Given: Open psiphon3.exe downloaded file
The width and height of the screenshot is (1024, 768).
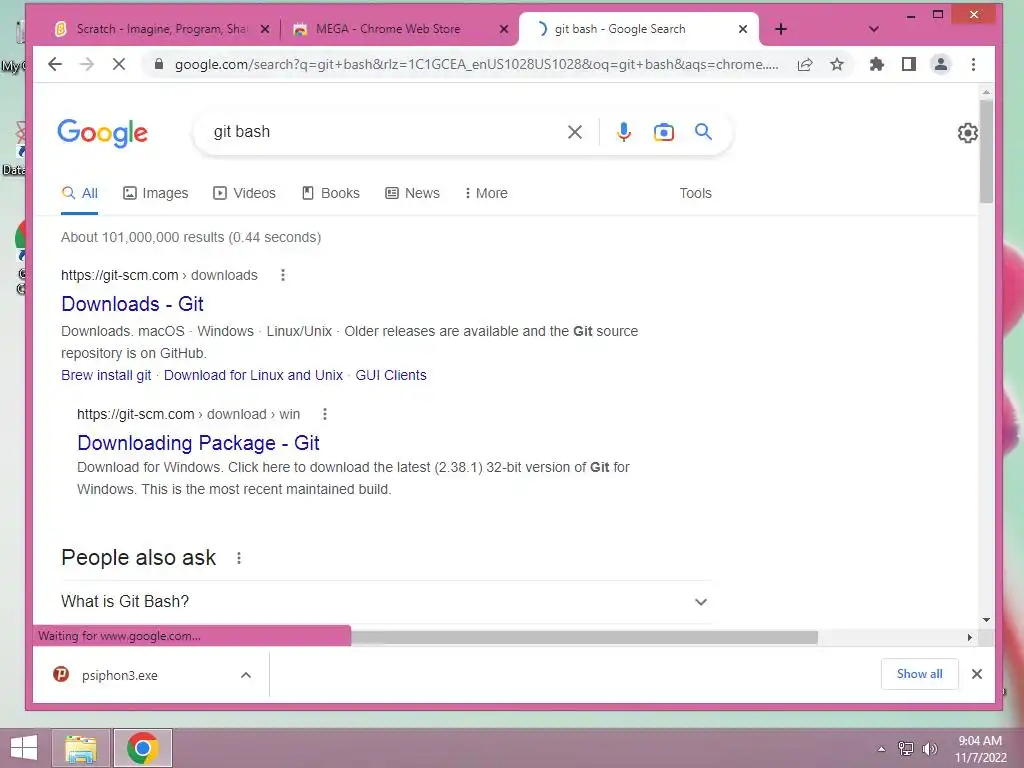Looking at the screenshot, I should pyautogui.click(x=120, y=675).
